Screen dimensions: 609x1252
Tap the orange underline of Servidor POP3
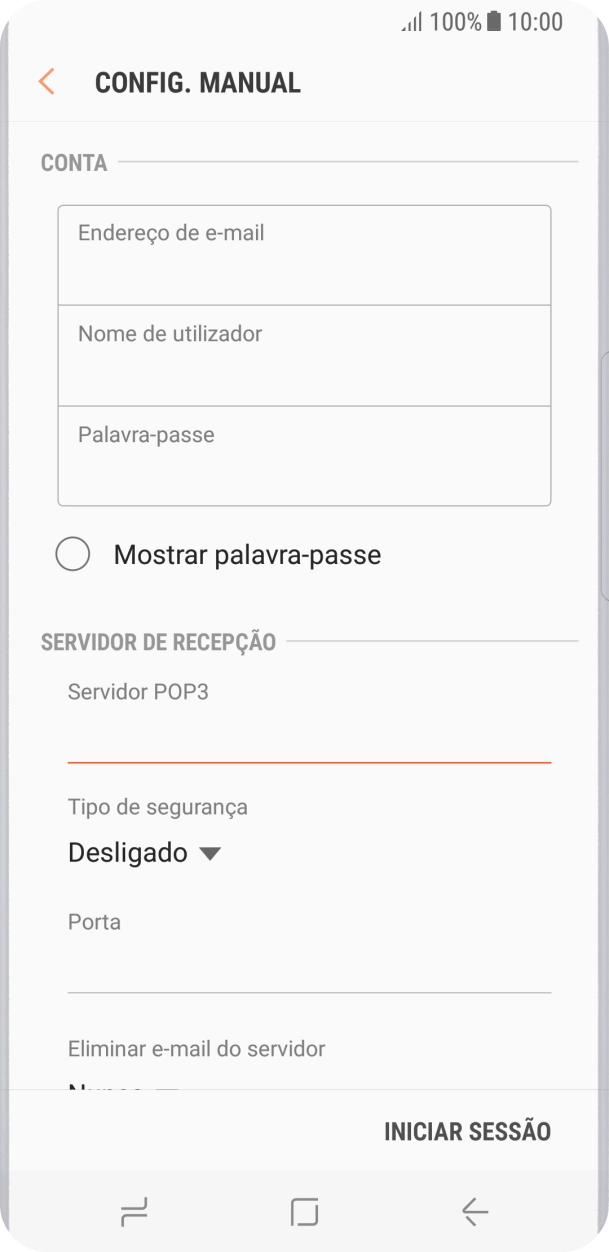pyautogui.click(x=309, y=761)
